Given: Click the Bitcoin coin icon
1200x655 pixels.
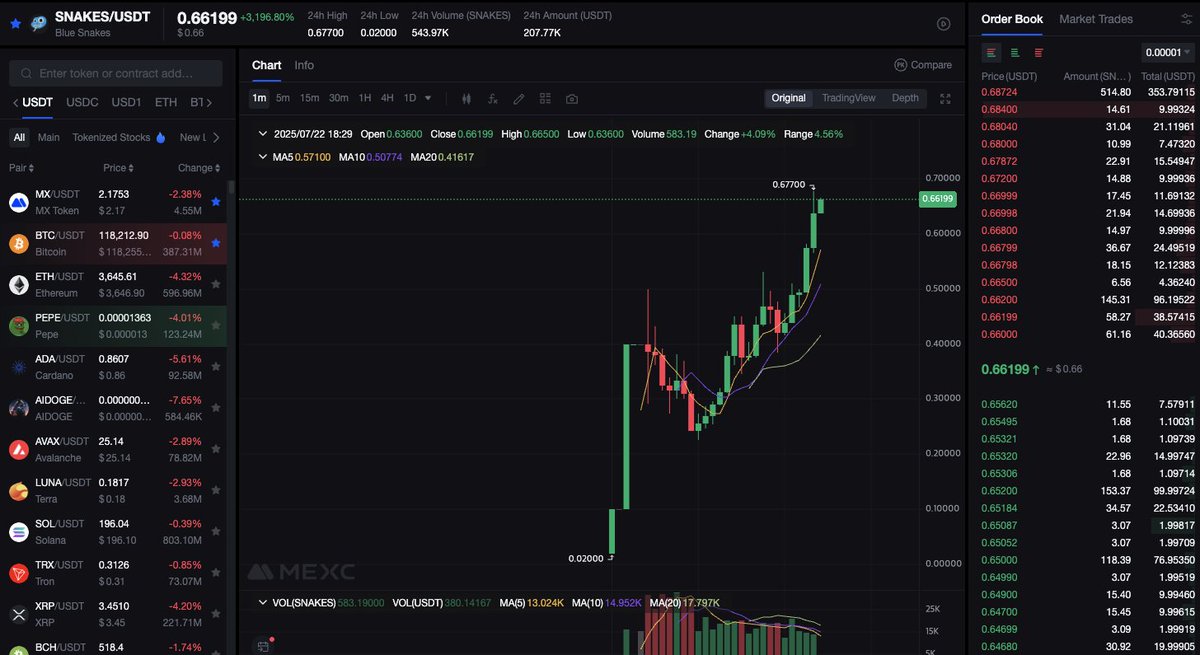Looking at the screenshot, I should pos(18,244).
